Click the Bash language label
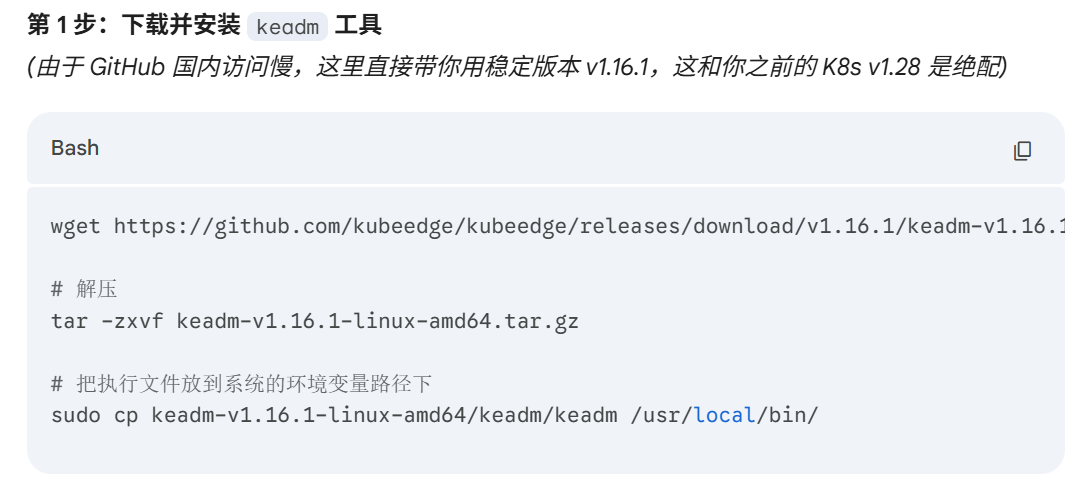This screenshot has height=497, width=1088. pyautogui.click(x=75, y=148)
